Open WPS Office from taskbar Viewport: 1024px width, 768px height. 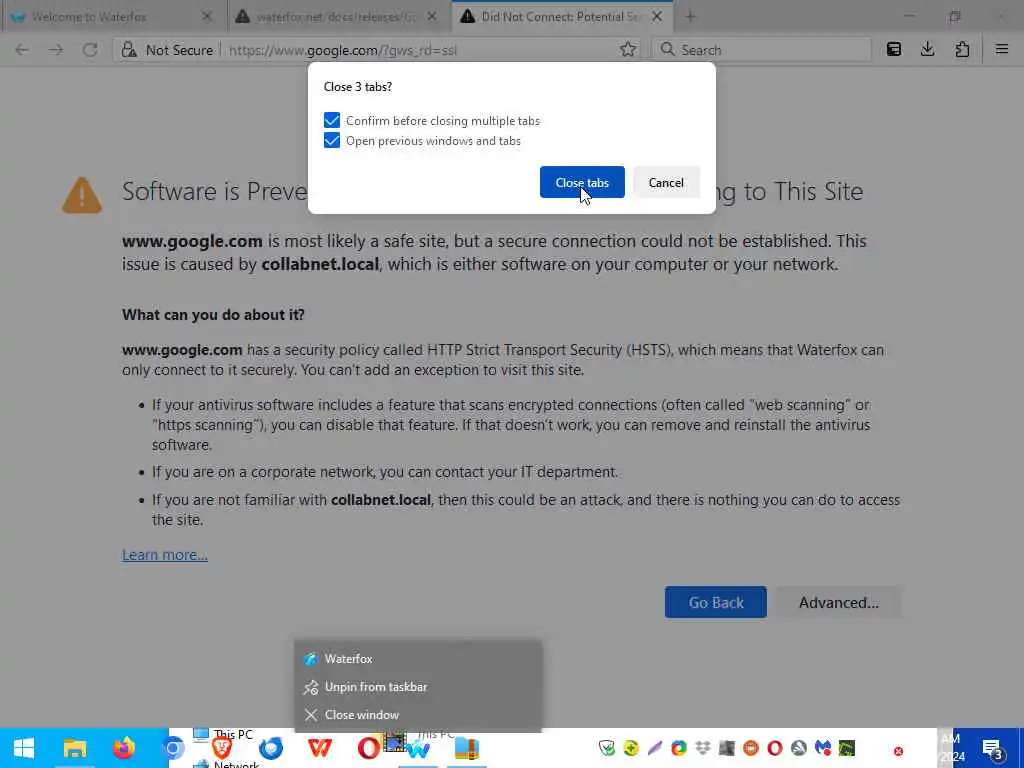click(x=319, y=748)
